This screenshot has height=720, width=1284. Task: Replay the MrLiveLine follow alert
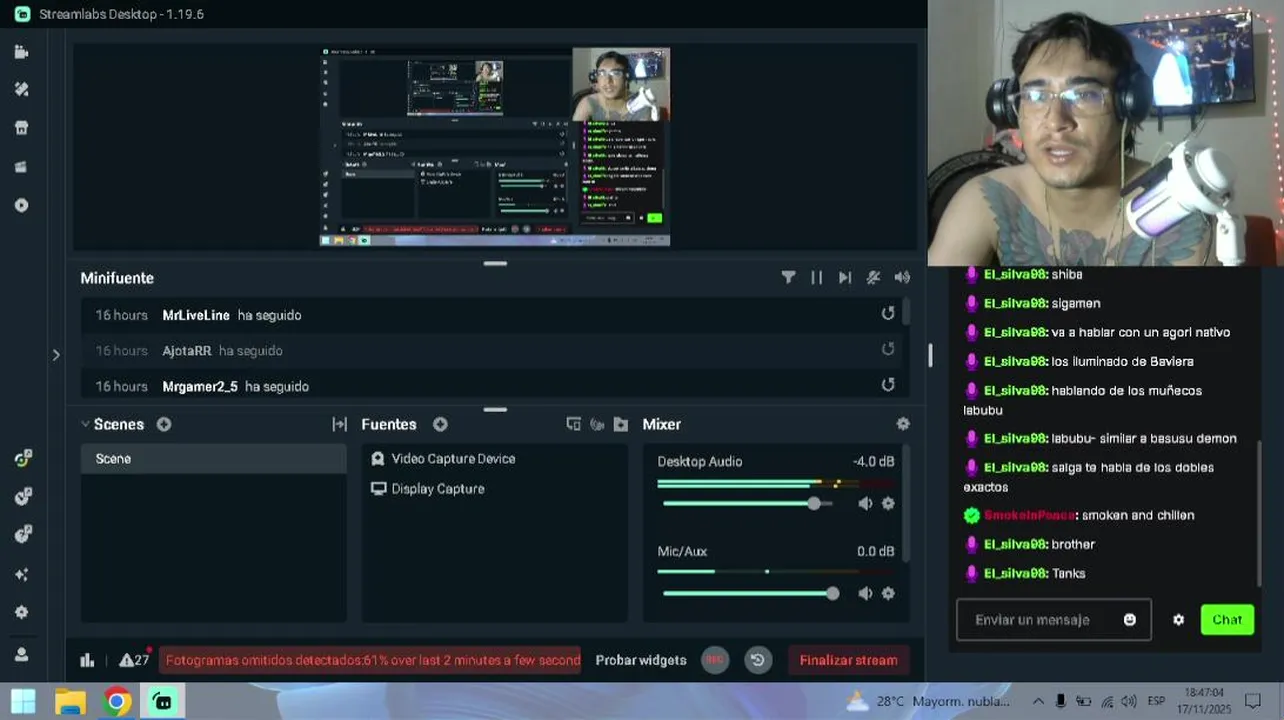point(888,314)
